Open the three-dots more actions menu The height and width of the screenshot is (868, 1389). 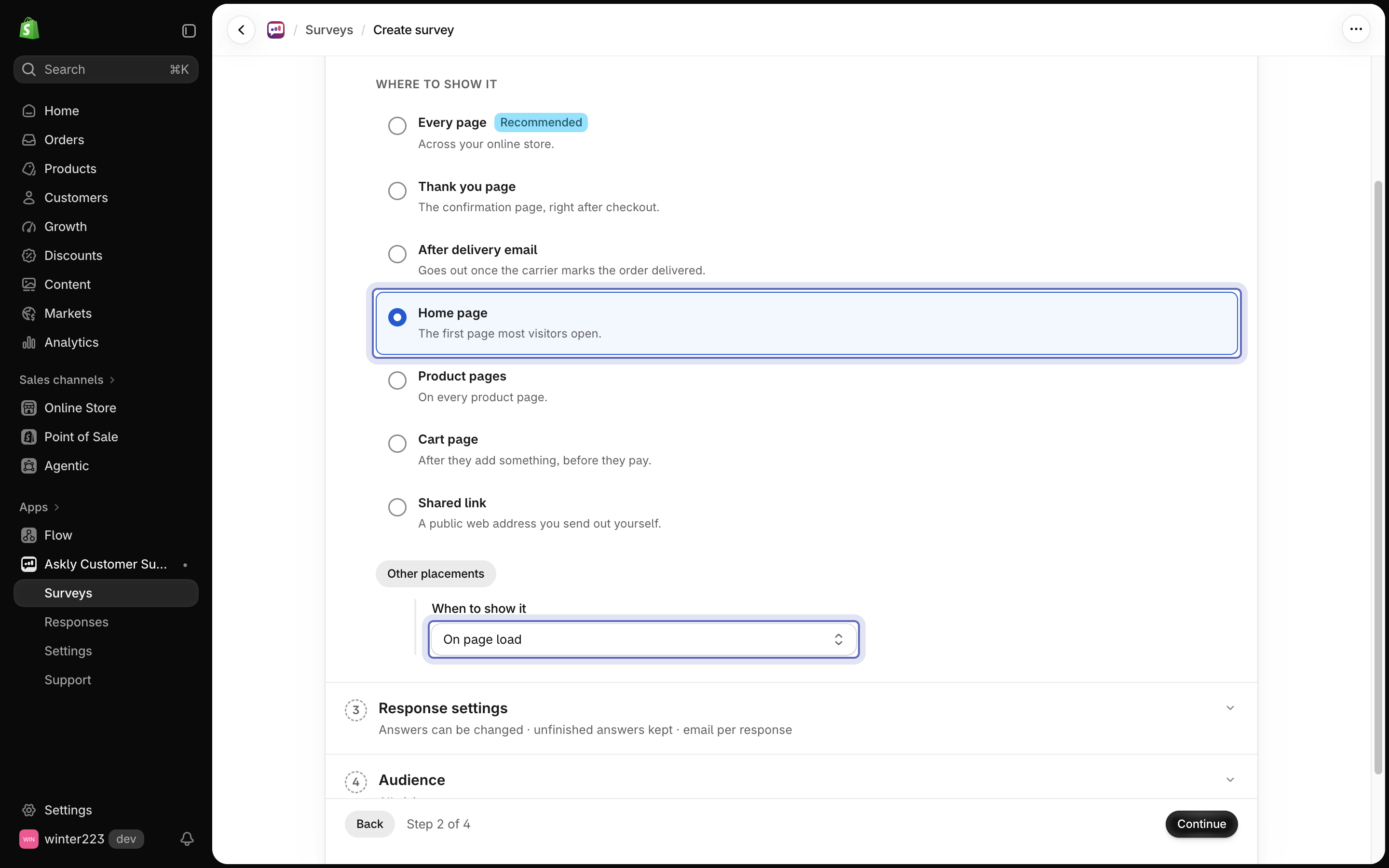[1356, 29]
